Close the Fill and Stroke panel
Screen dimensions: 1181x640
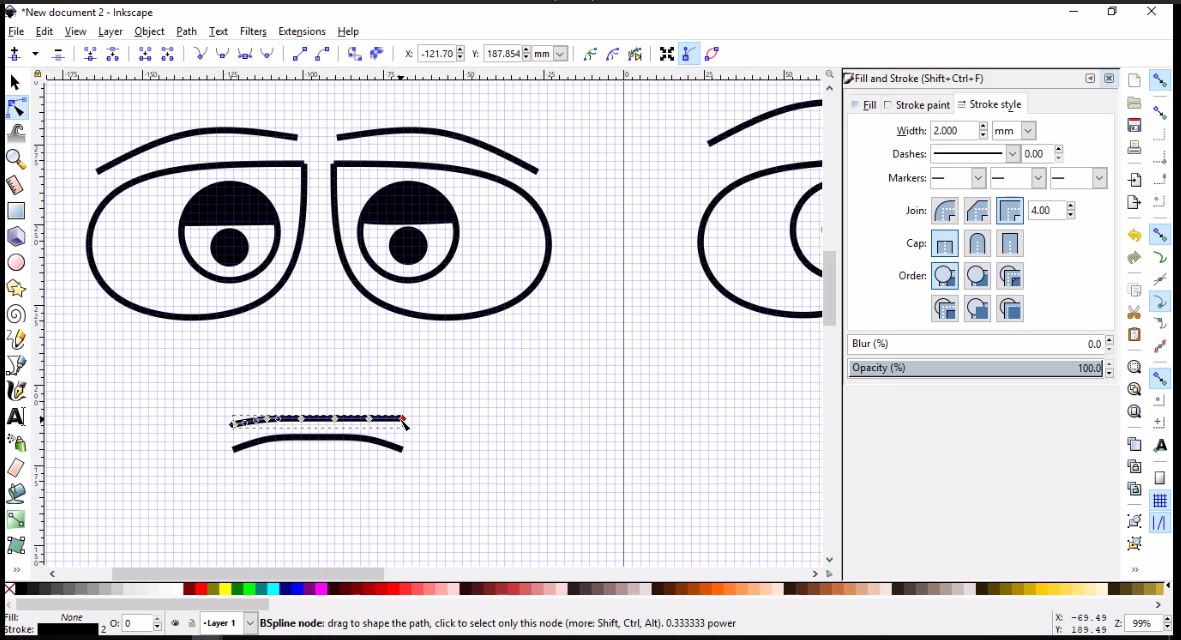tap(1109, 78)
